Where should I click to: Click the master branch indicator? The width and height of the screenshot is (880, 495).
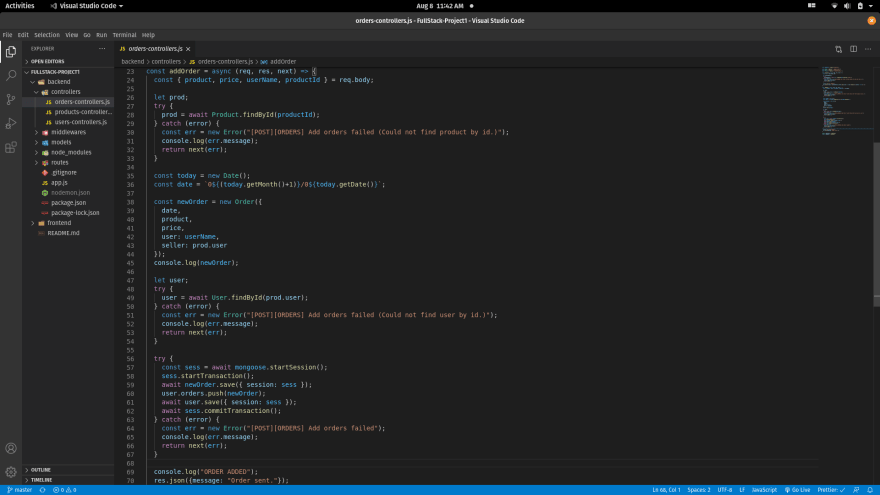(20, 490)
